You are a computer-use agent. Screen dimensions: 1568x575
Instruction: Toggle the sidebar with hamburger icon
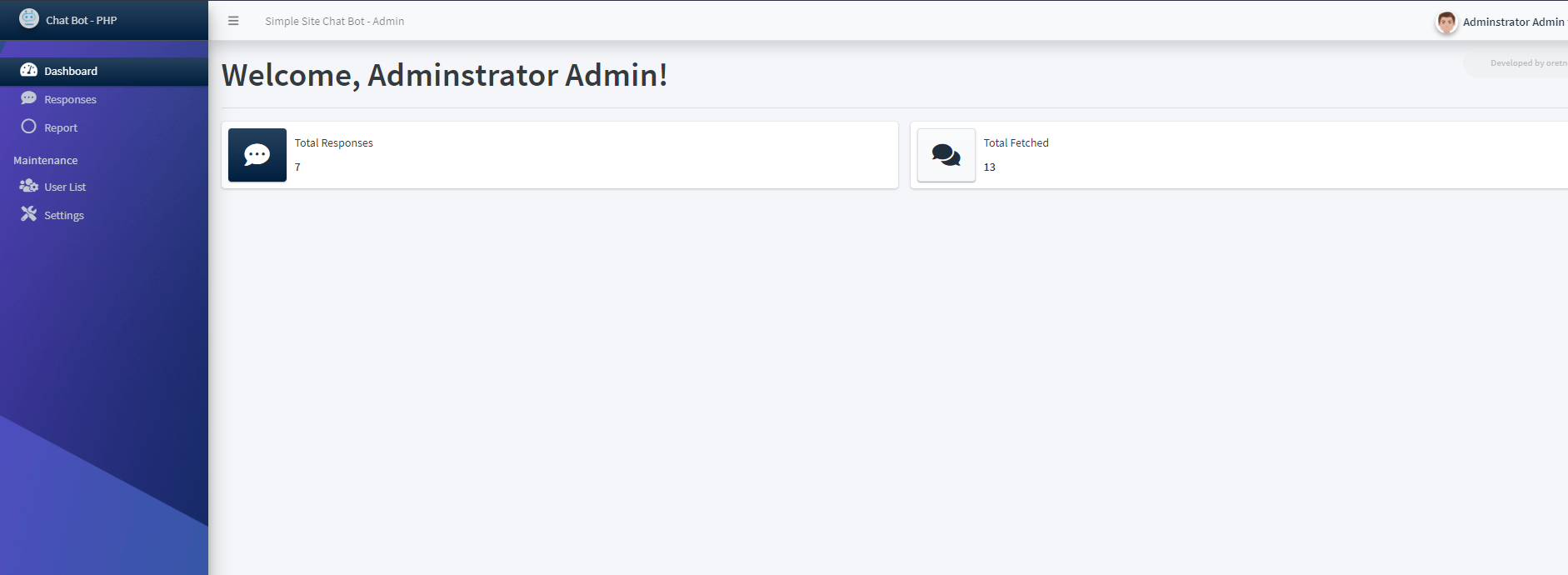[233, 21]
